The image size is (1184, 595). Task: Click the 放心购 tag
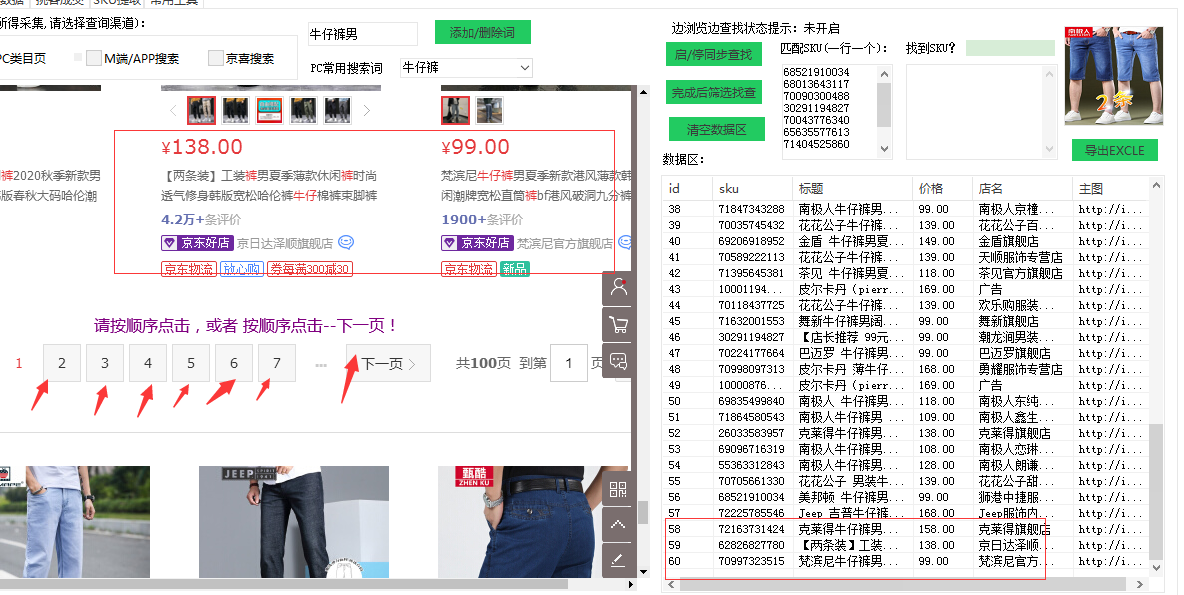tap(242, 269)
